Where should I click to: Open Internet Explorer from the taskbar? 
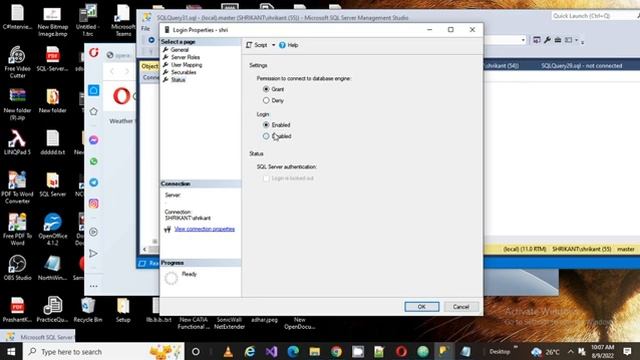point(250,352)
